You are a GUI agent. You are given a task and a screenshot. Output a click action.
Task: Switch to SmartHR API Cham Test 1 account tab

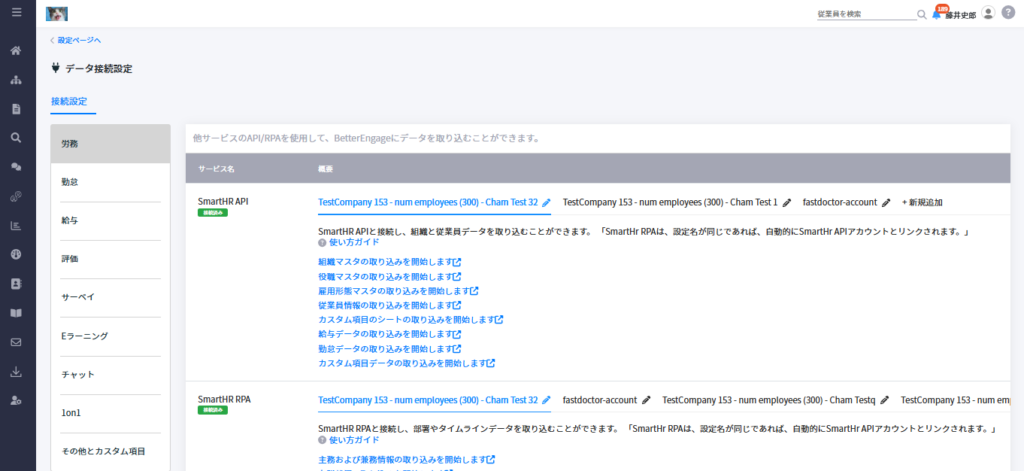670,203
